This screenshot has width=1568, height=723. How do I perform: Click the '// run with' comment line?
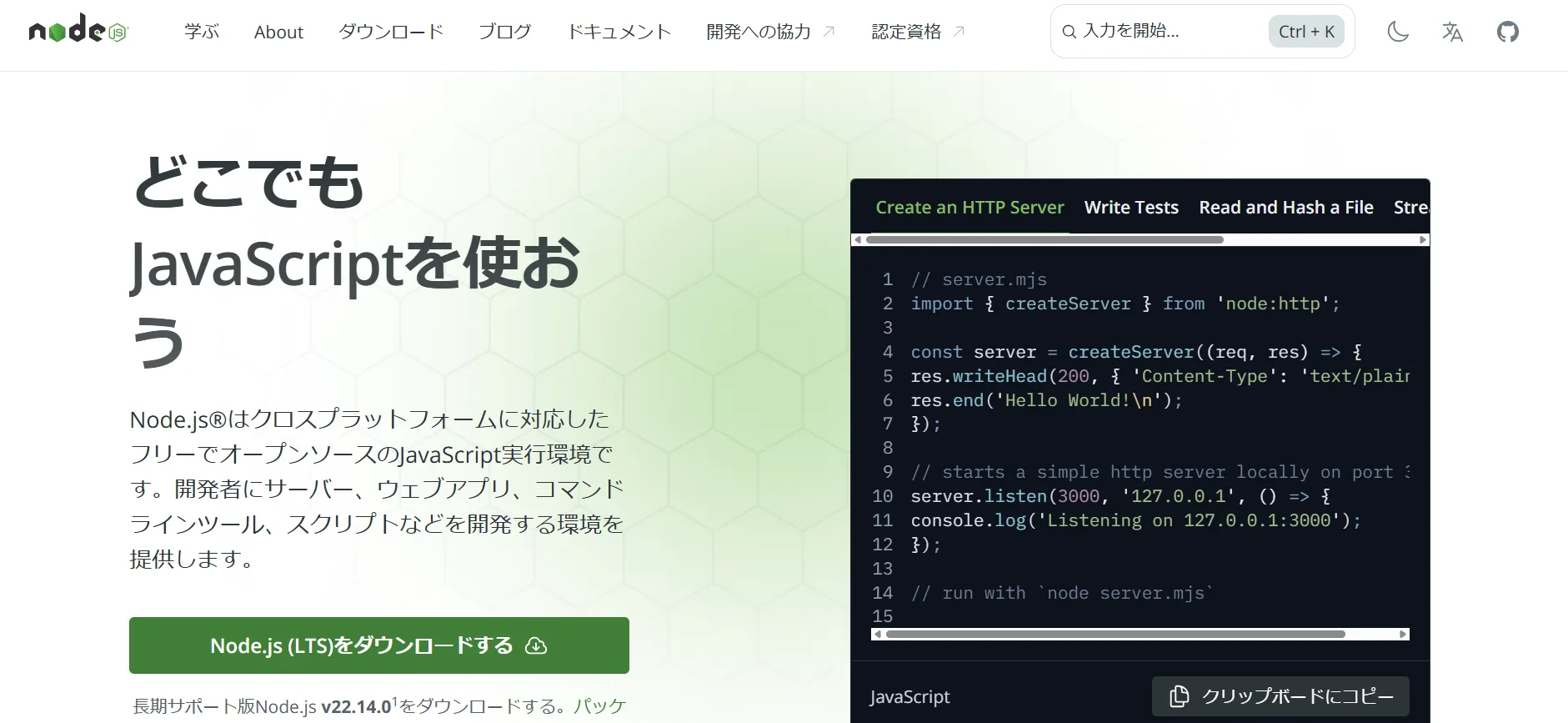click(x=1063, y=593)
